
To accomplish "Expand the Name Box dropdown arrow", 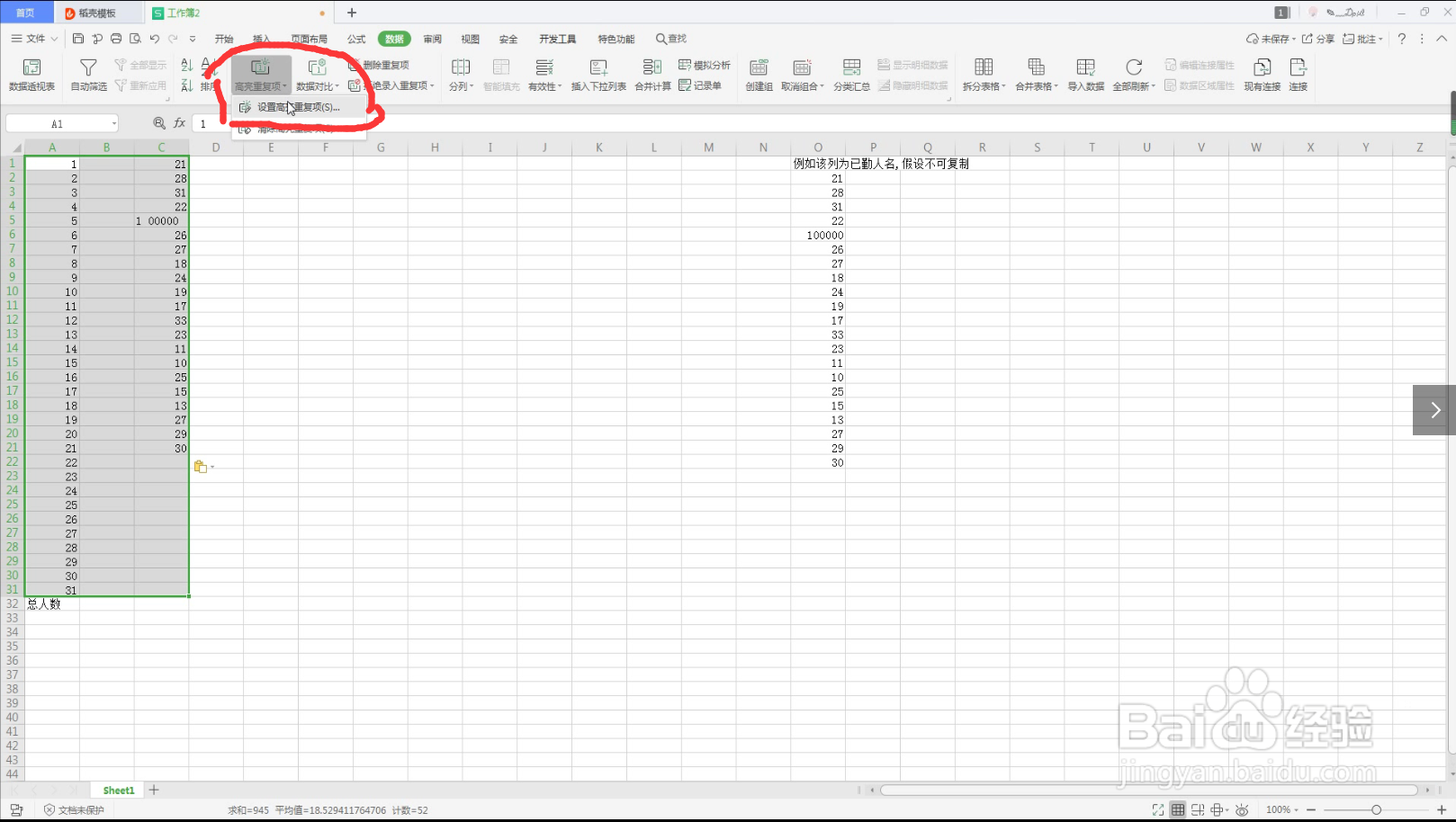I will [x=114, y=123].
